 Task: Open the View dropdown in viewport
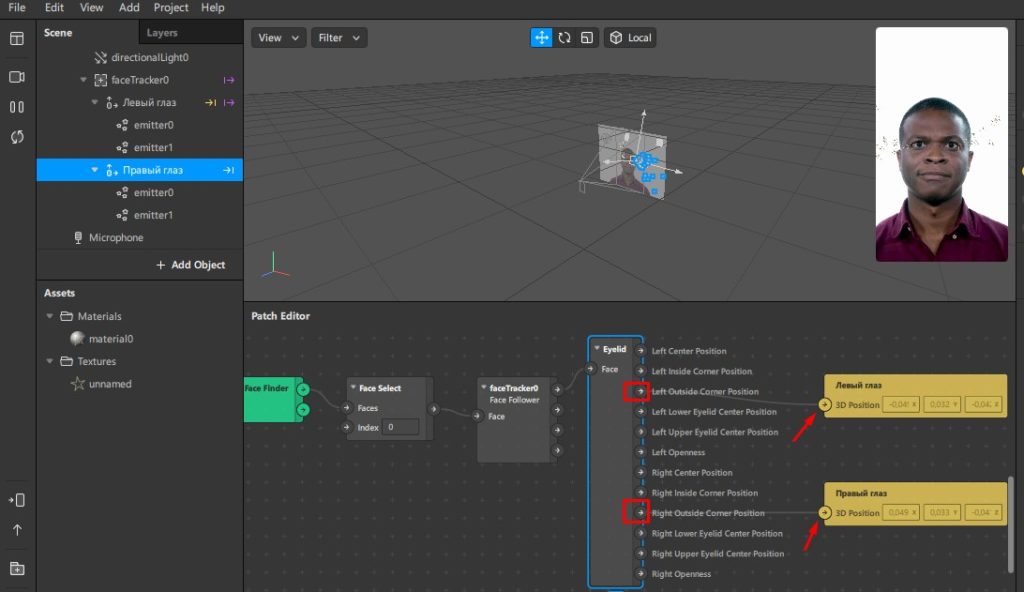(278, 38)
